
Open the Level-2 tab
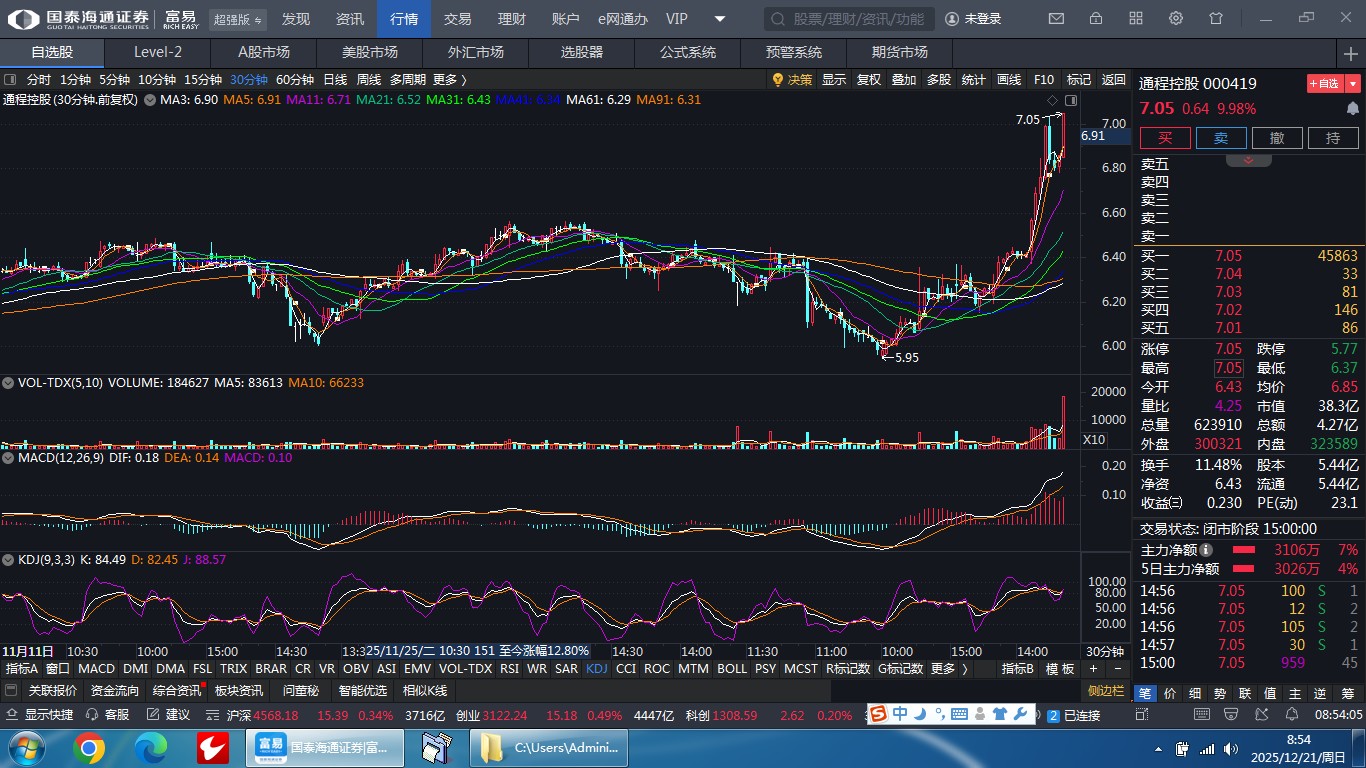[158, 52]
